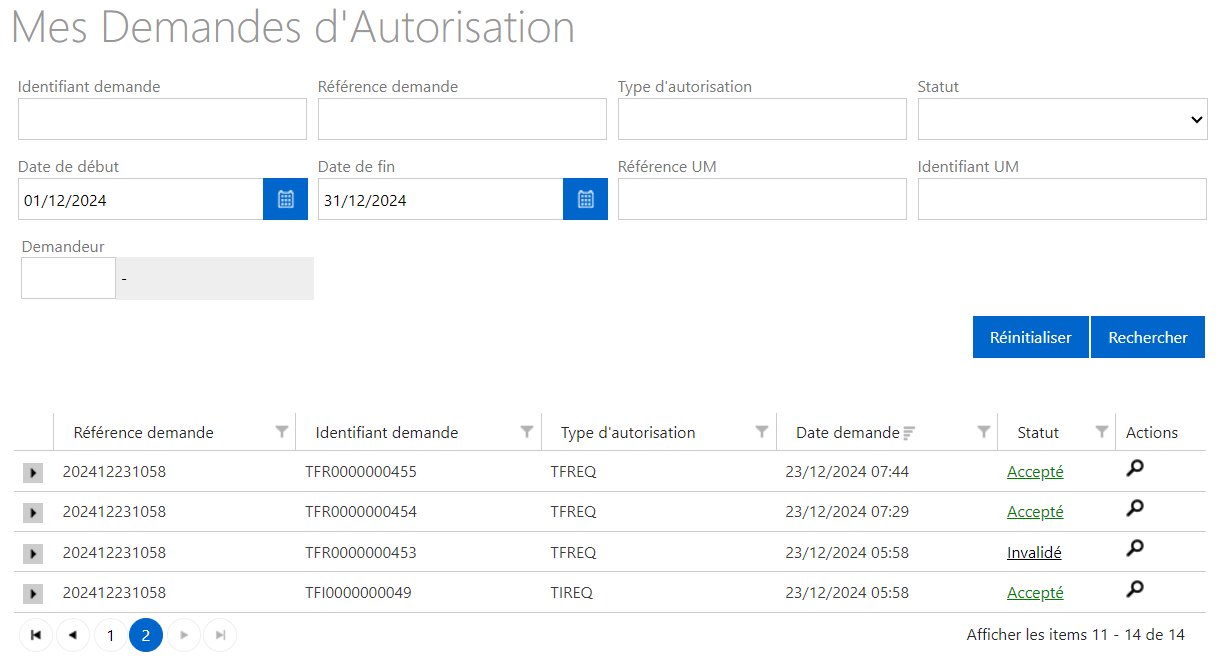Click filter icon on Identifiant demande column
This screenshot has height=656, width=1222.
pos(527,432)
